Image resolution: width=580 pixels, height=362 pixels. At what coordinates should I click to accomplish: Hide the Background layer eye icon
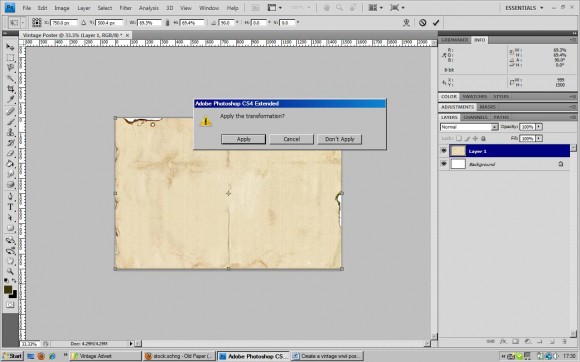coord(444,164)
